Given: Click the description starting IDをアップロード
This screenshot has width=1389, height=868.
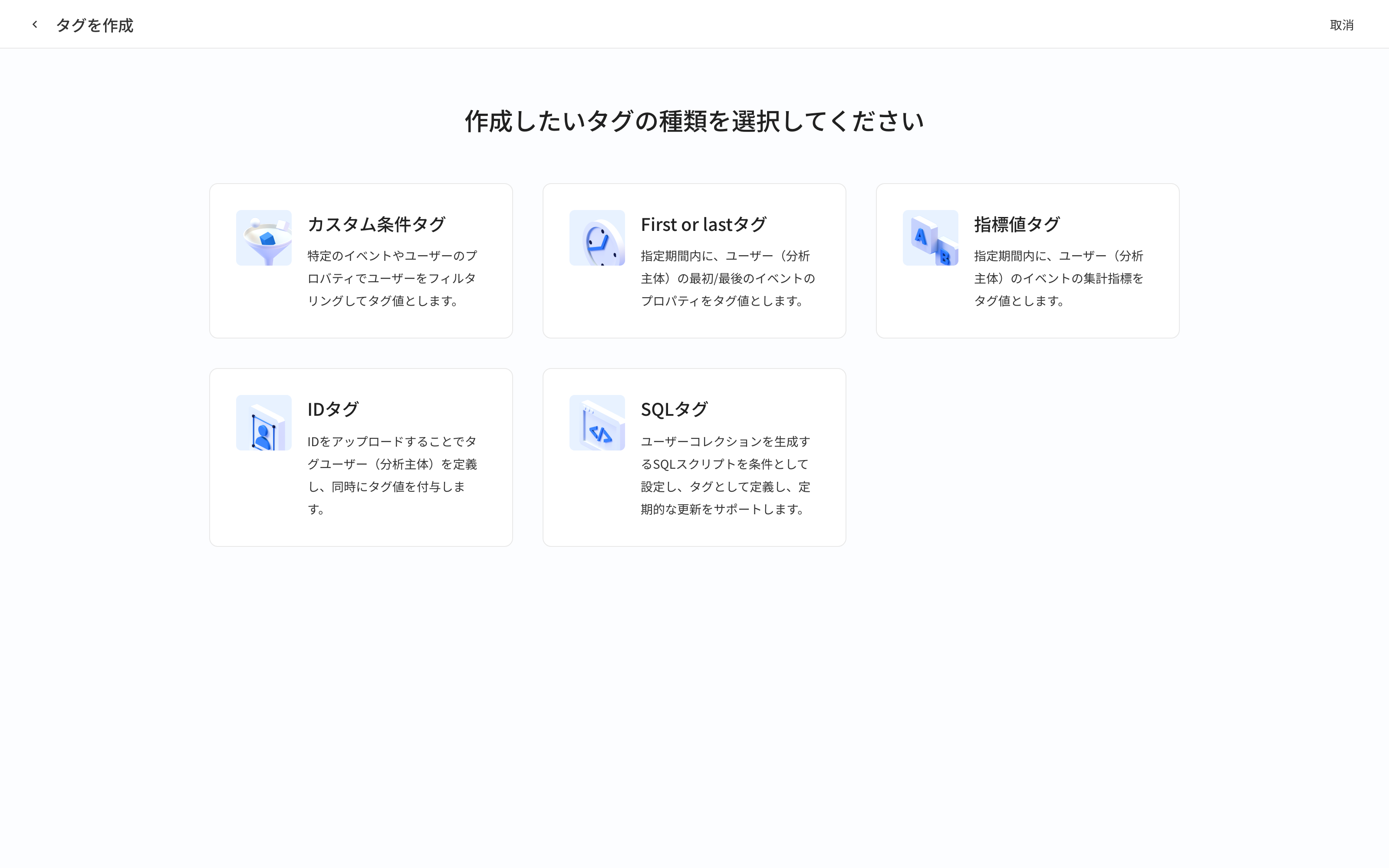Looking at the screenshot, I should 392,475.
